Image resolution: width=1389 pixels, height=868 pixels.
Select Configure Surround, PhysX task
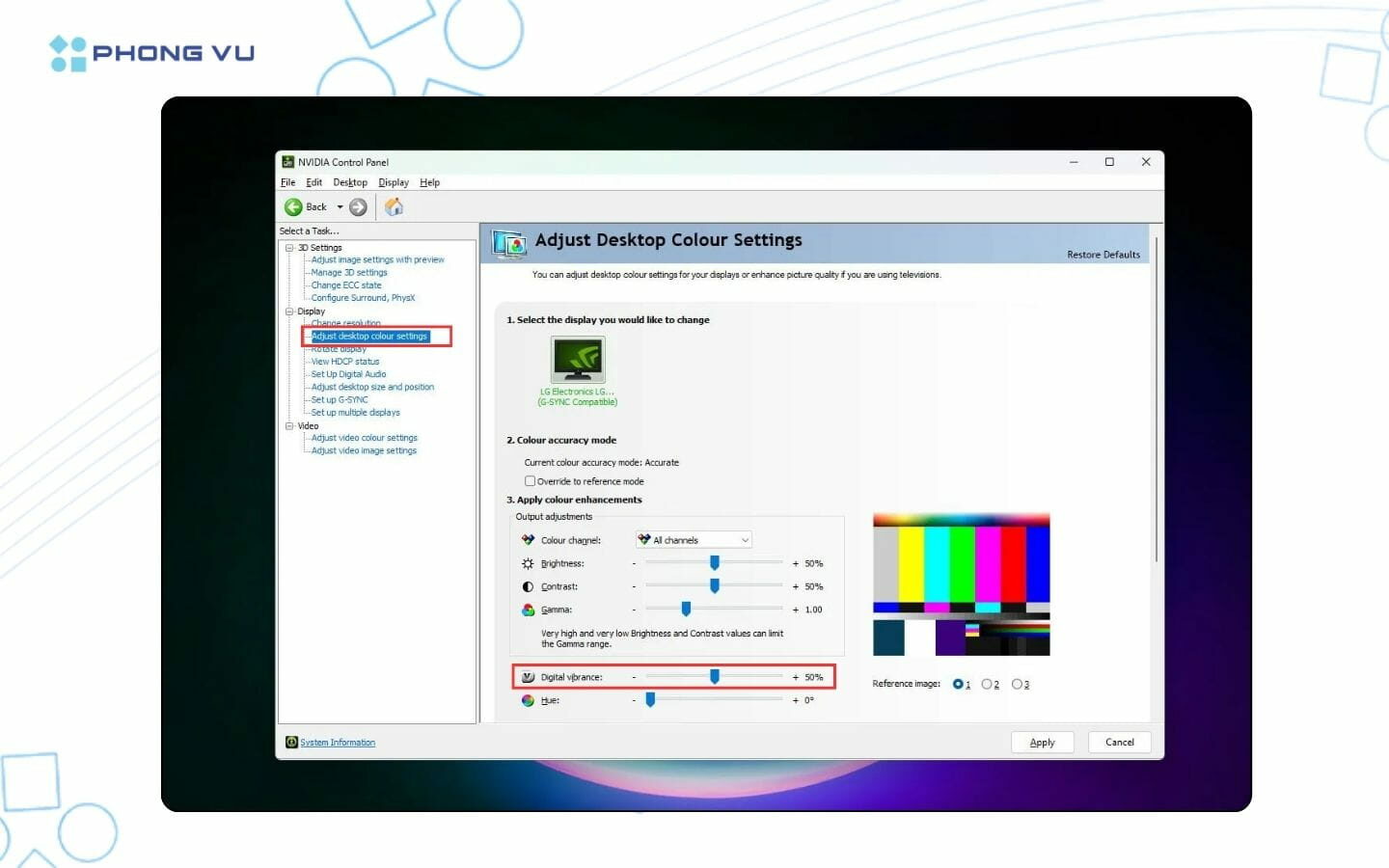click(x=363, y=298)
